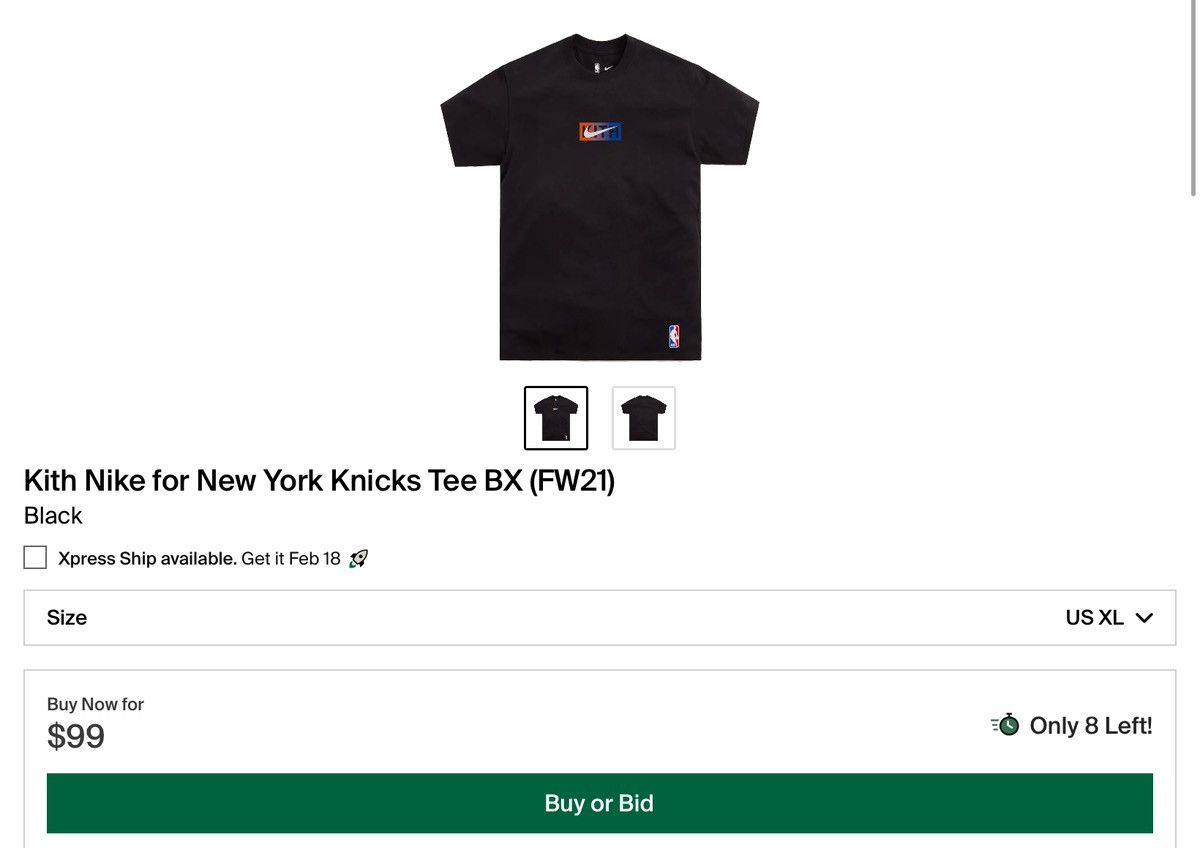
Task: Click the Buy or Bid button
Action: point(600,803)
